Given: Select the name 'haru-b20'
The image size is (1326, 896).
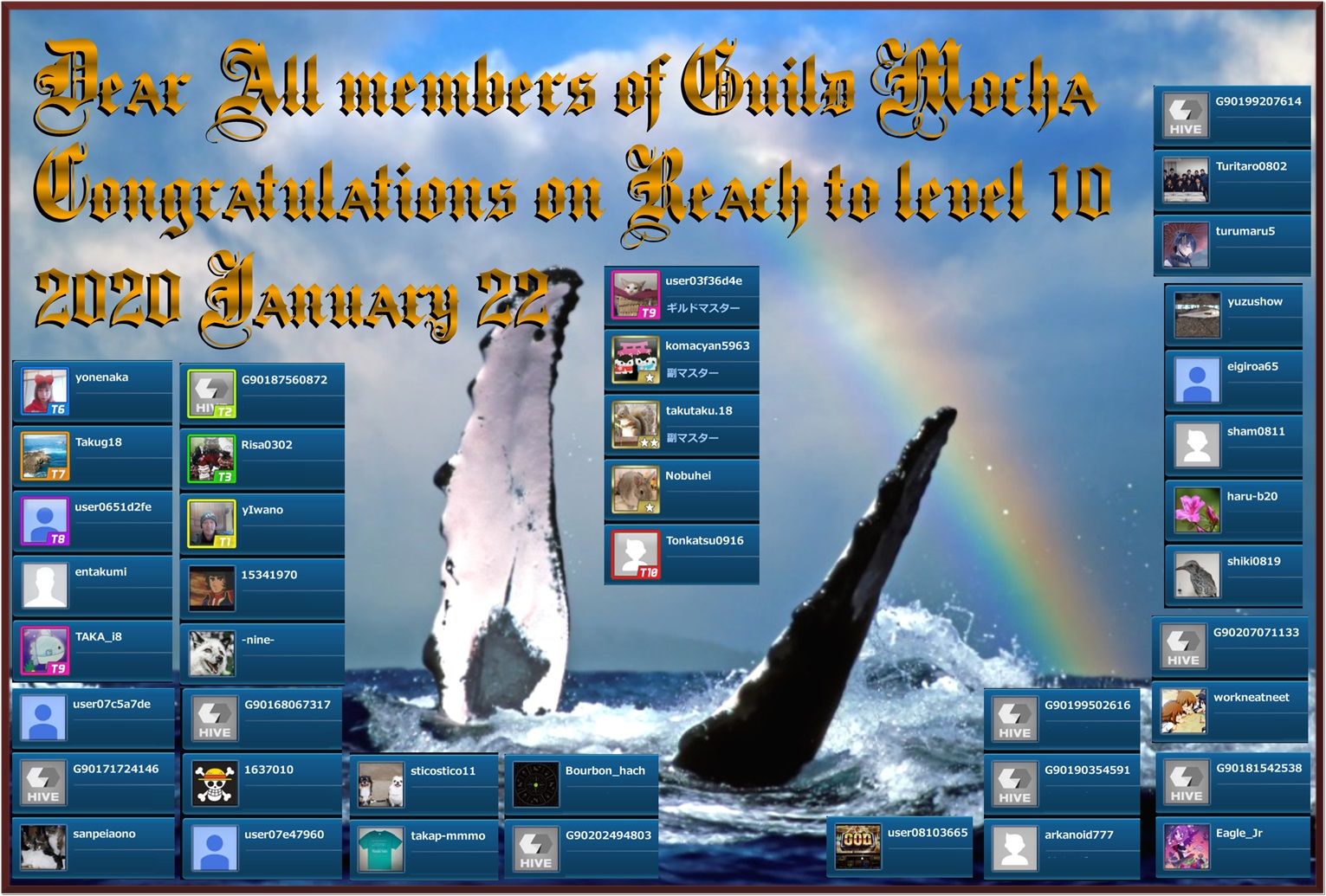Looking at the screenshot, I should (1252, 496).
